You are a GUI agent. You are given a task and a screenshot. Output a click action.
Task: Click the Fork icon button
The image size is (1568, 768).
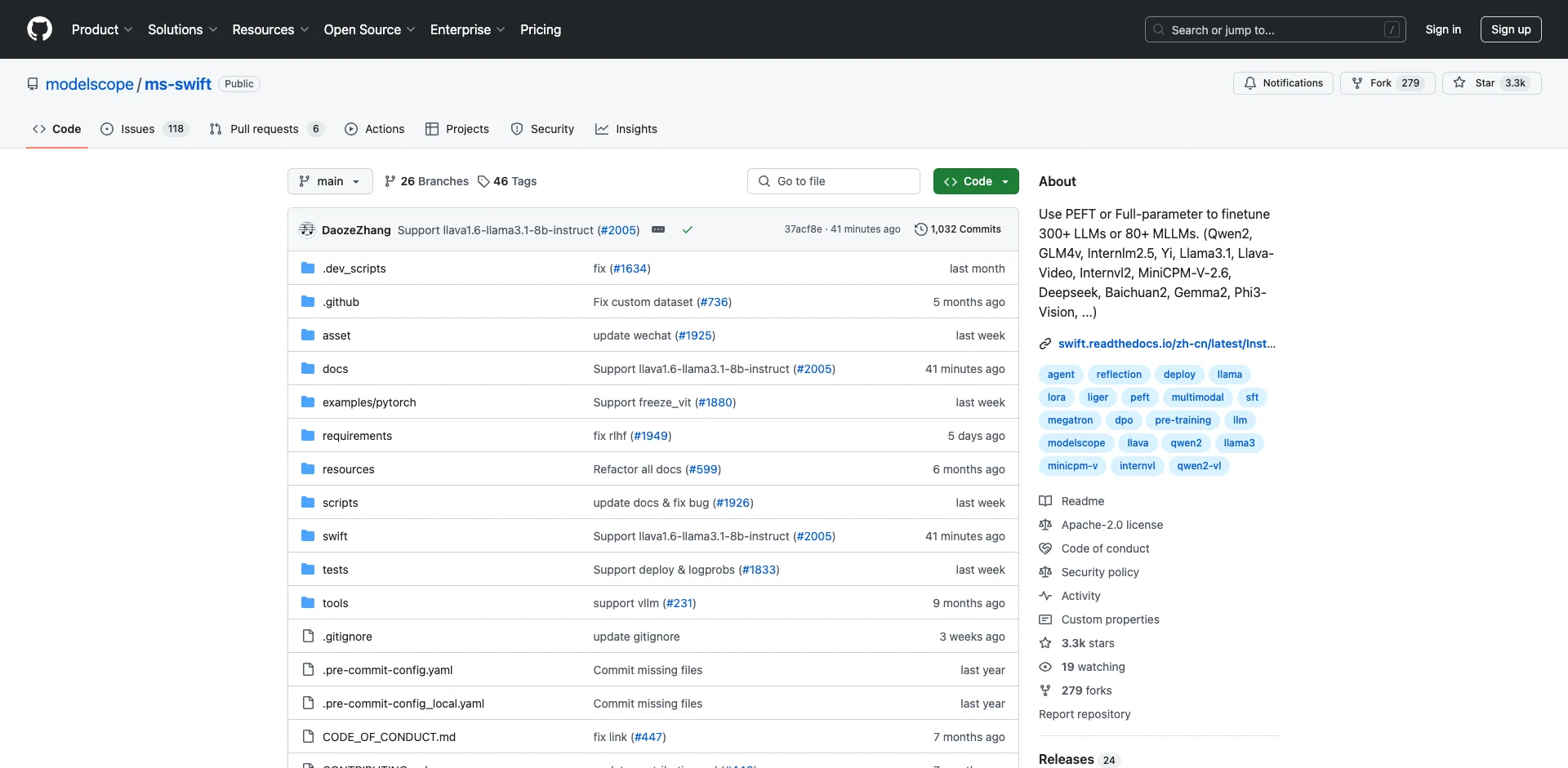pyautogui.click(x=1357, y=83)
